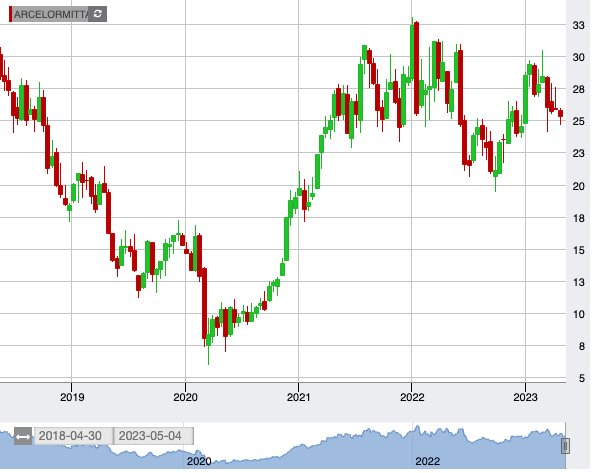Edit the end date field 2023-05-04
The height and width of the screenshot is (473, 592).
point(154,436)
